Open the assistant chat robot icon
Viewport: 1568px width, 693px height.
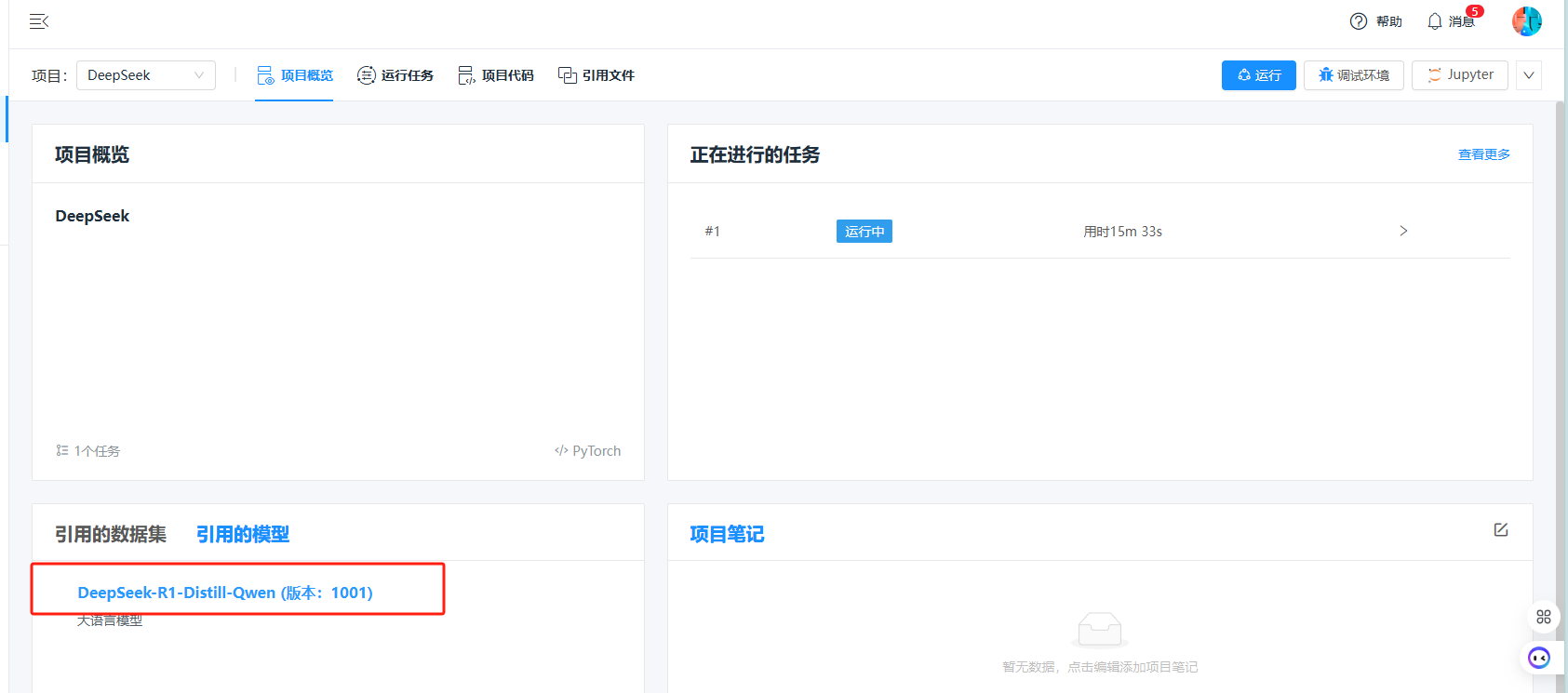pyautogui.click(x=1539, y=659)
